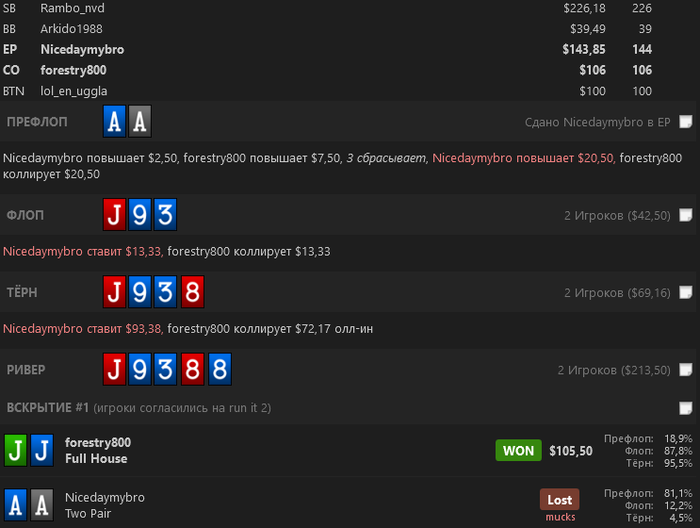Click the blue Ace card in Nicedaymybro's showdown hand

[x=16, y=504]
